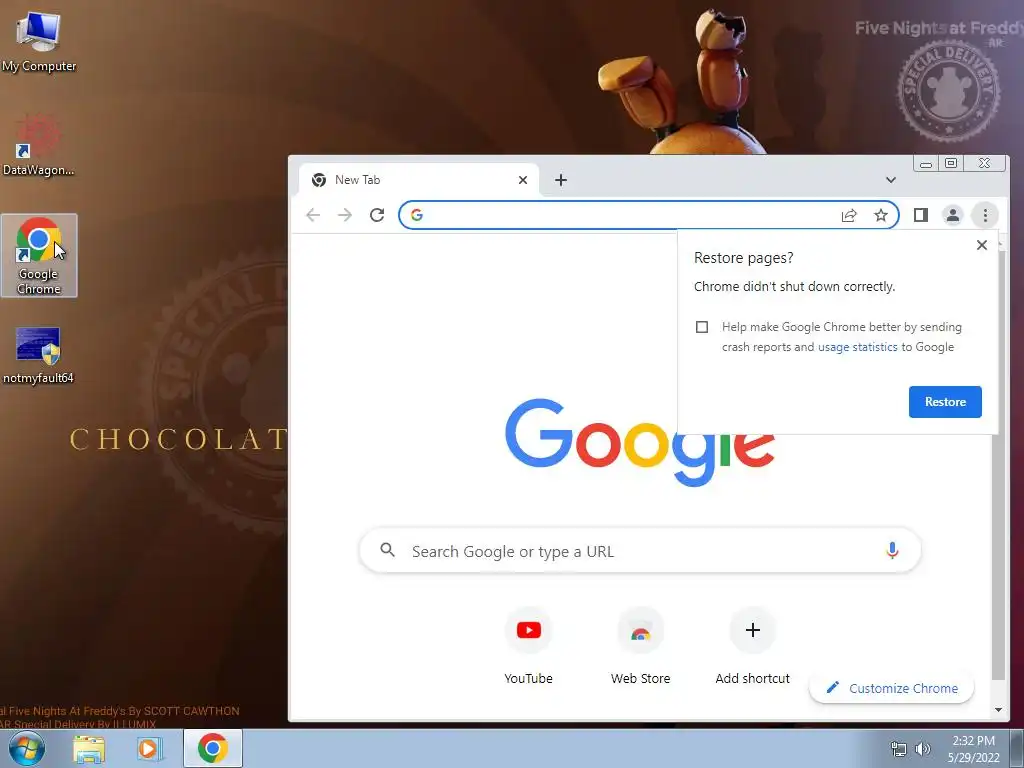The height and width of the screenshot is (768, 1024).
Task: Open the Windows Start button
Action: click(27, 748)
